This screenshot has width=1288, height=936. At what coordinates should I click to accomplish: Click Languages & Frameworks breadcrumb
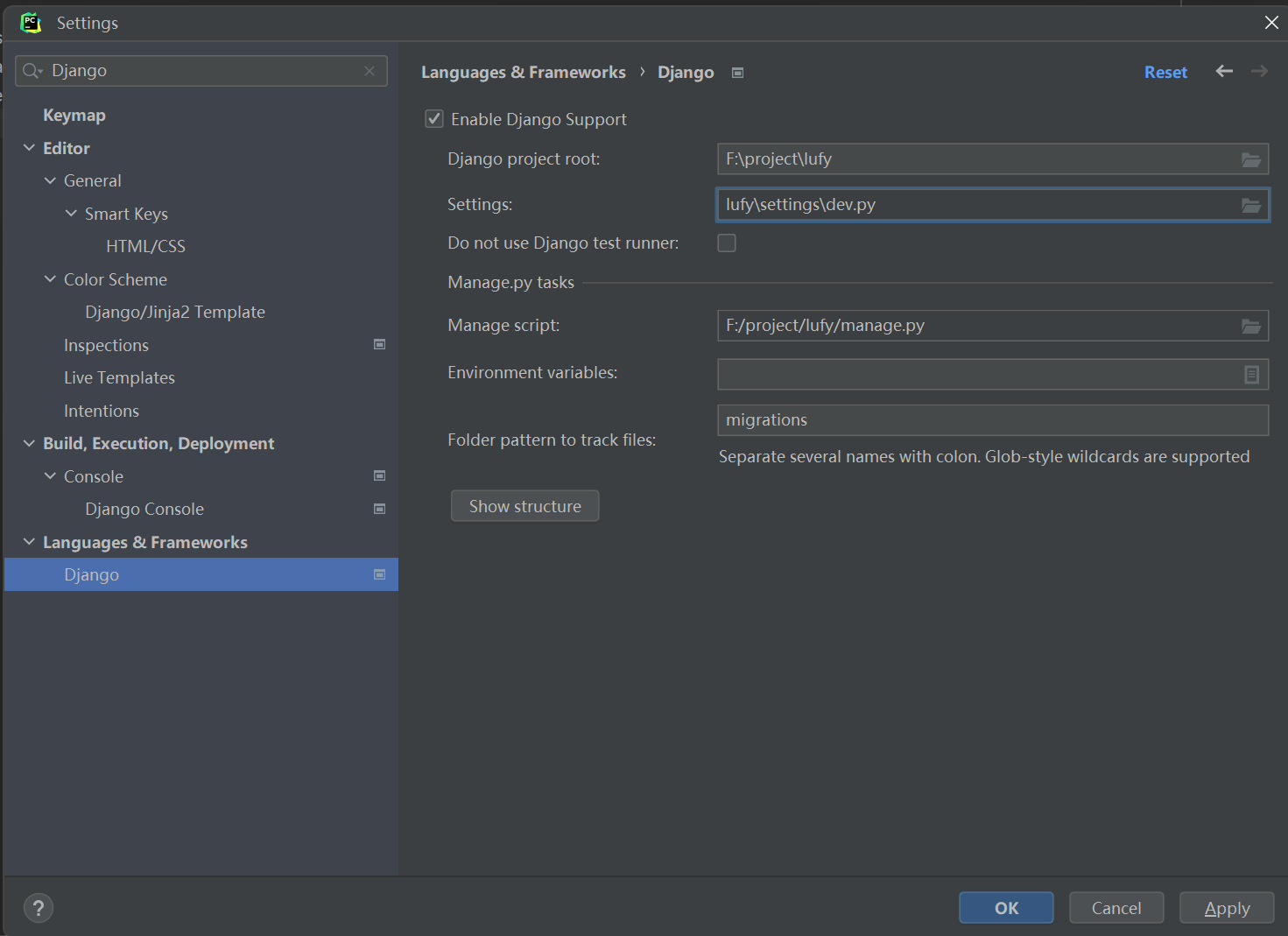coord(524,73)
